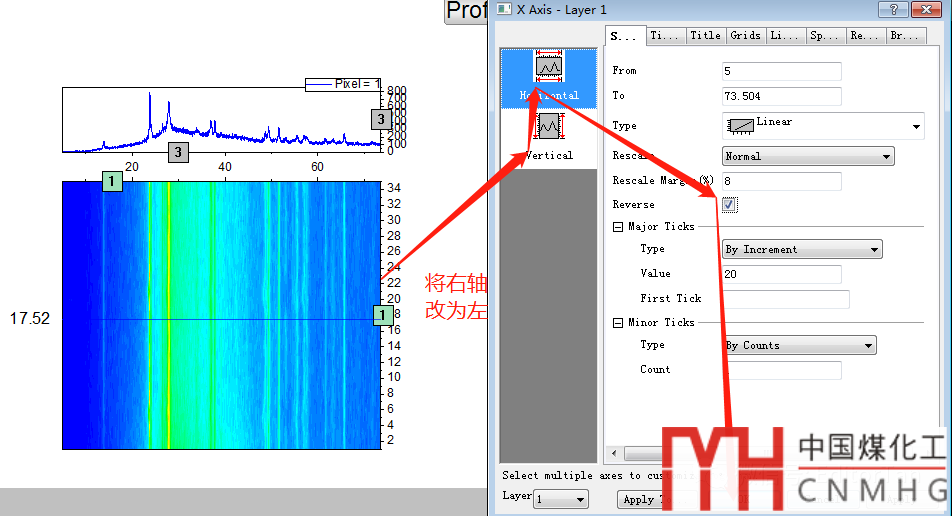Click layer marker 3 below the line plot
The width and height of the screenshot is (952, 516).
pyautogui.click(x=177, y=152)
